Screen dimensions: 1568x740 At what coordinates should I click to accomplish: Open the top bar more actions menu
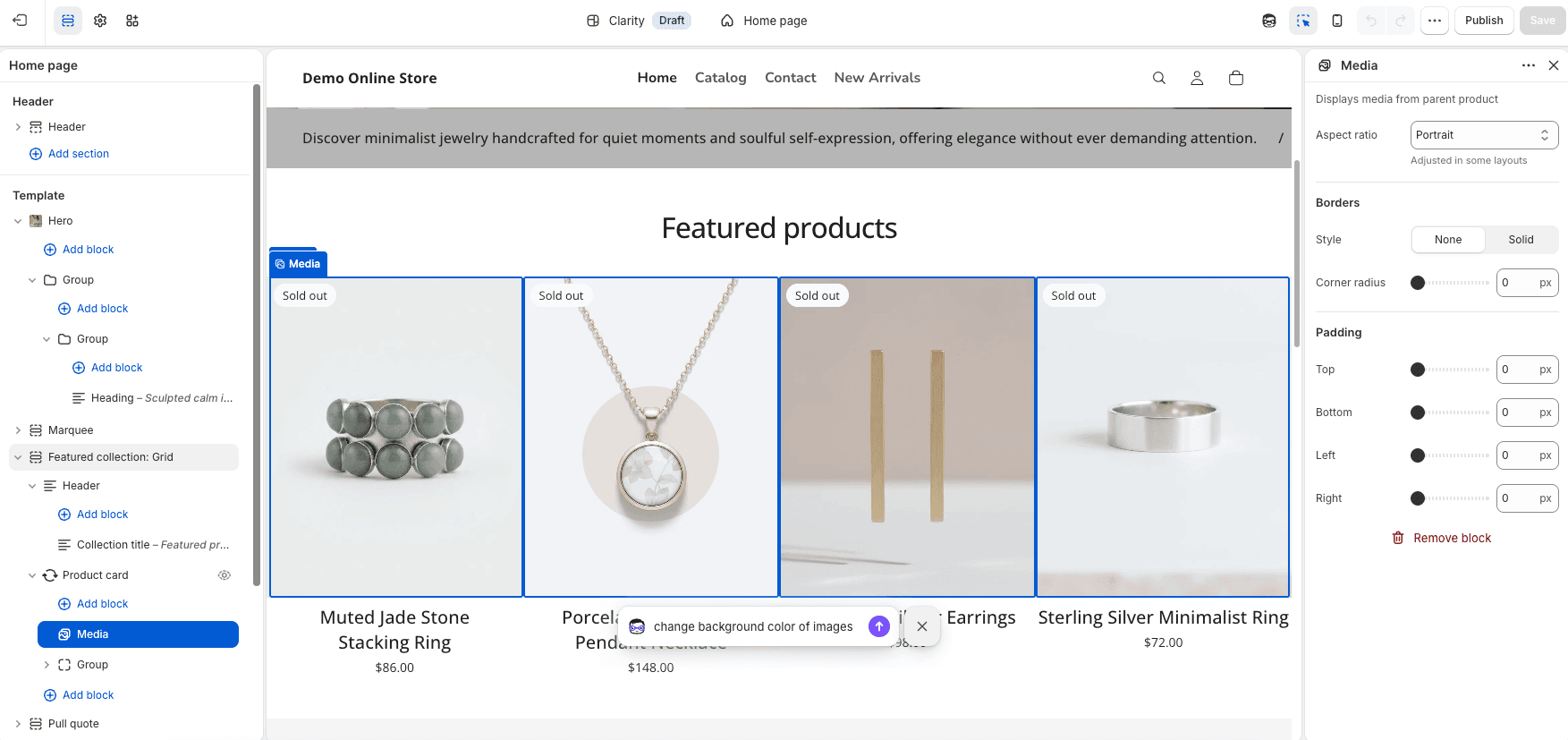click(x=1435, y=21)
